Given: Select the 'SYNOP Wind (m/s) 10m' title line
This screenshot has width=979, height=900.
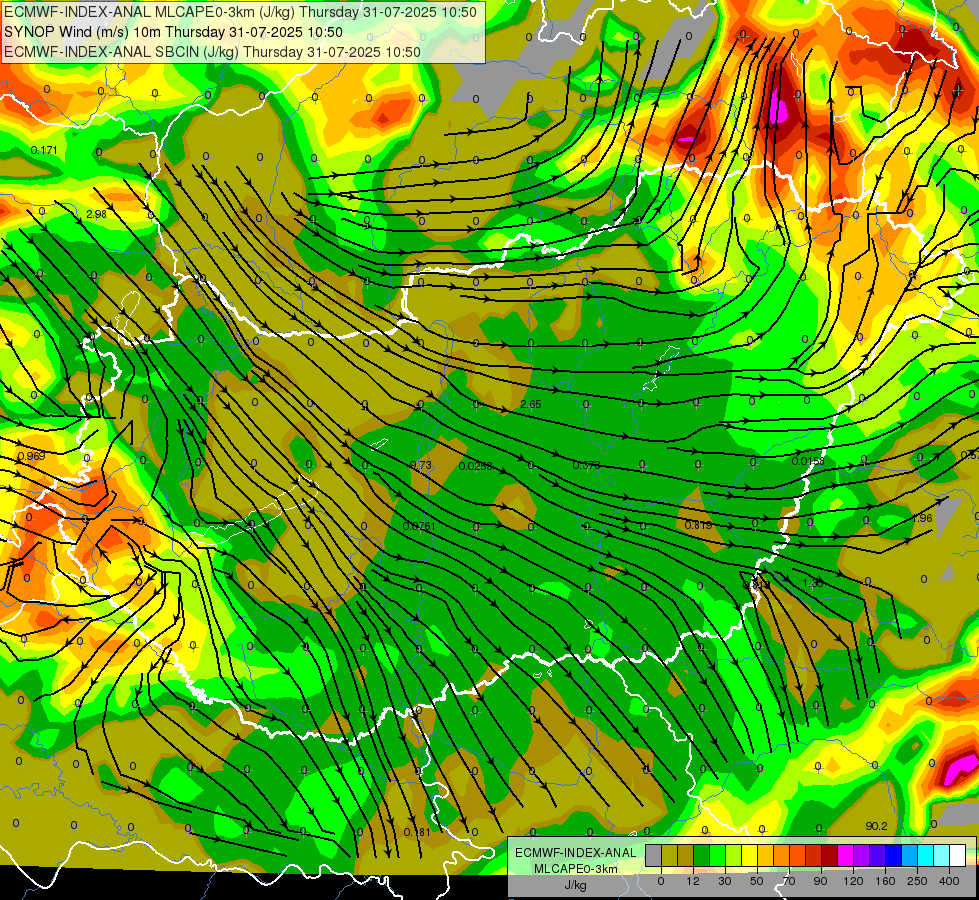Looking at the screenshot, I should tap(173, 32).
